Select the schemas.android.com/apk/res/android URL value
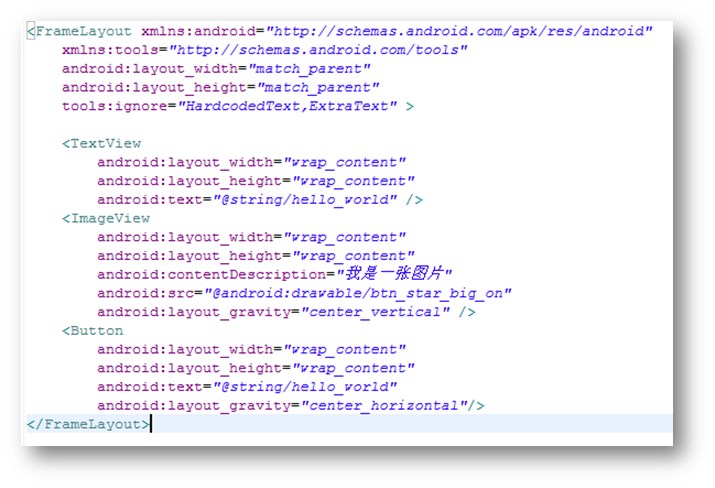The image size is (715, 488). click(x=459, y=31)
